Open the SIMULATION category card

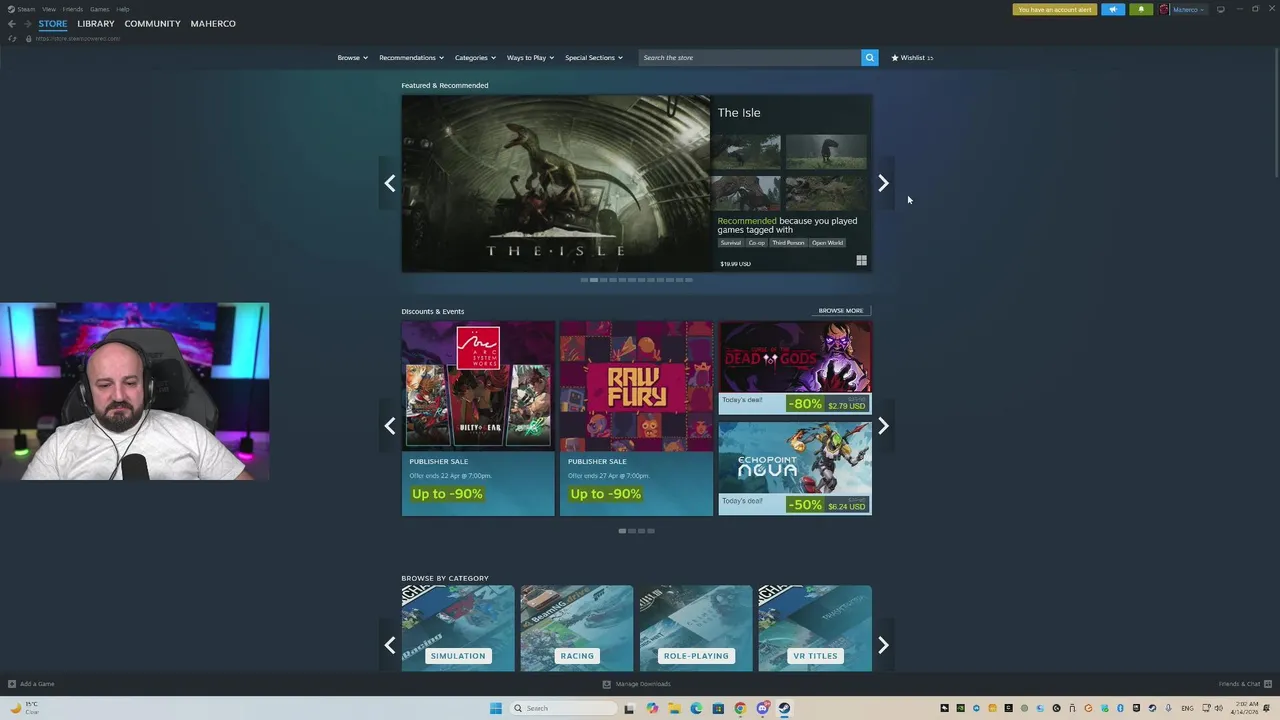point(458,628)
